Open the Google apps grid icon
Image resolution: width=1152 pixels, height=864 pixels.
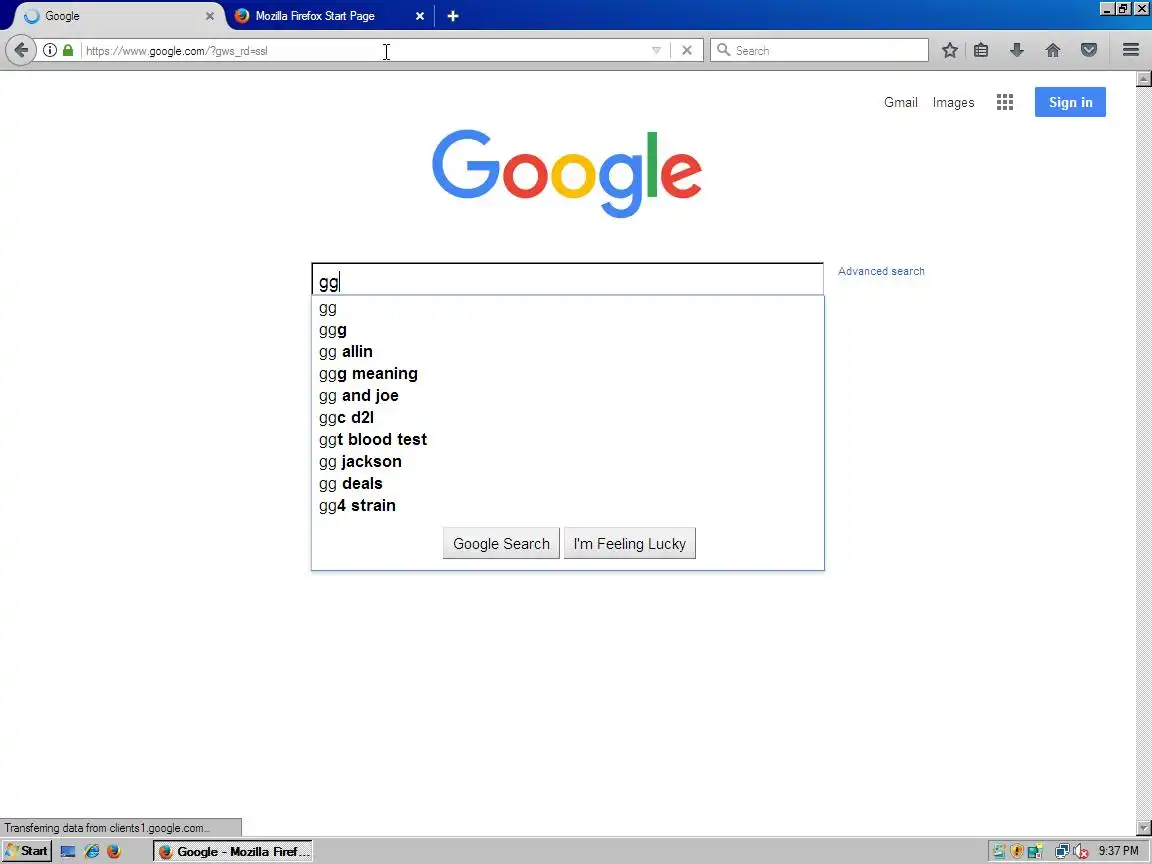[x=1004, y=102]
